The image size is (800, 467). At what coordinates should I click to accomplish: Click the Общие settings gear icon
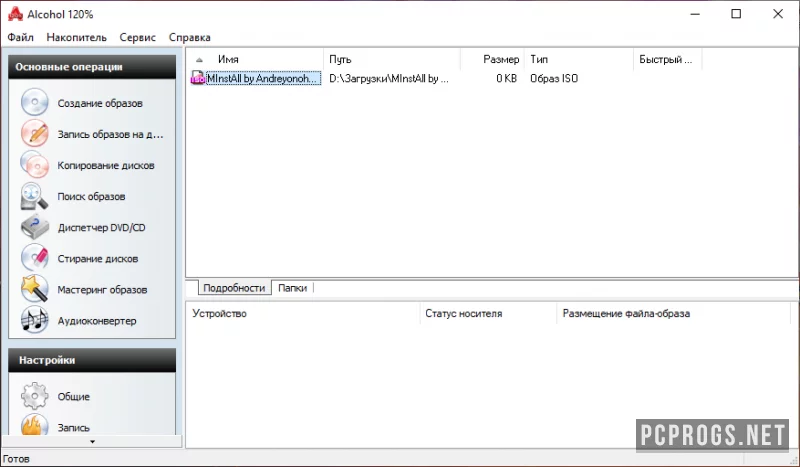tap(34, 396)
